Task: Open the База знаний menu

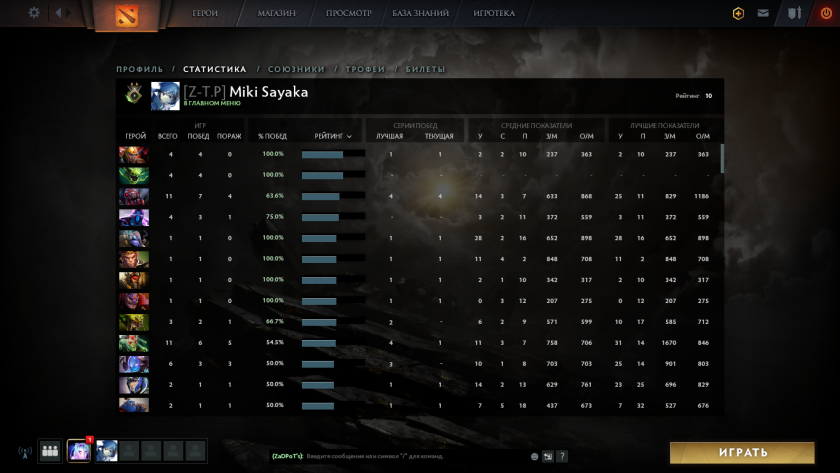Action: [x=421, y=13]
